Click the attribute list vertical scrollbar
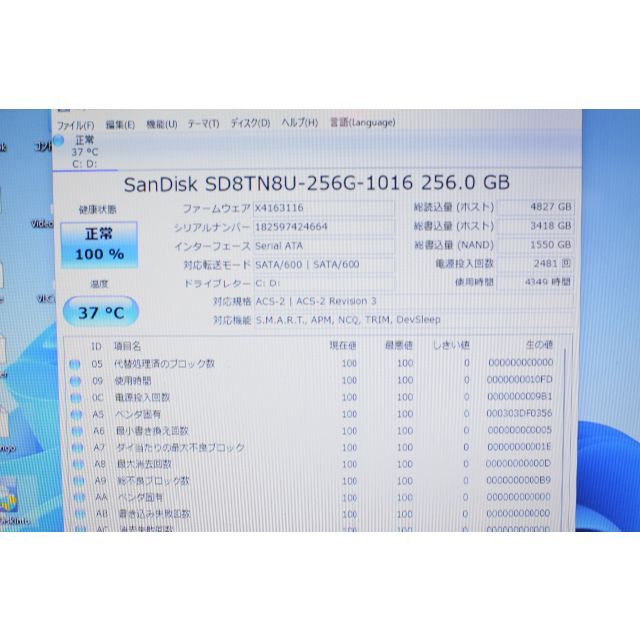Screen dimensions: 640x640 tap(564, 439)
